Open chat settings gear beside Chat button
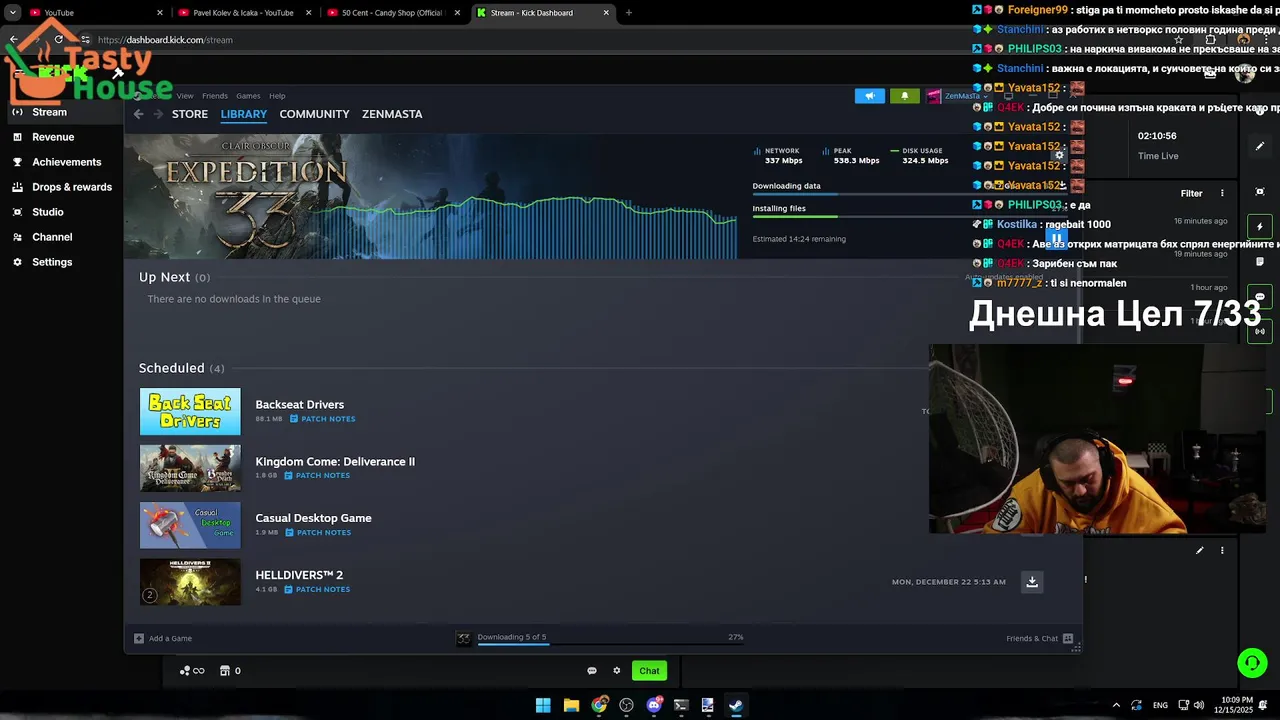 617,671
